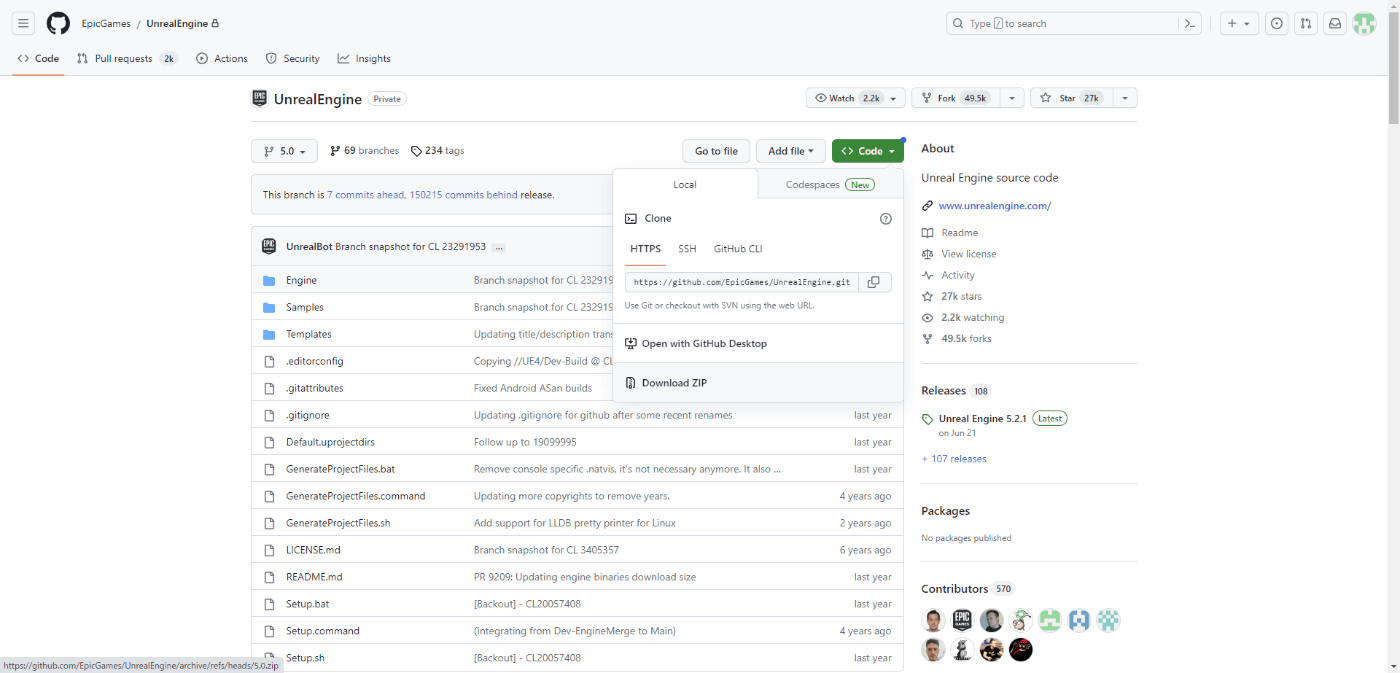Focus the search input field
This screenshot has width=1400, height=673.
[x=1060, y=23]
